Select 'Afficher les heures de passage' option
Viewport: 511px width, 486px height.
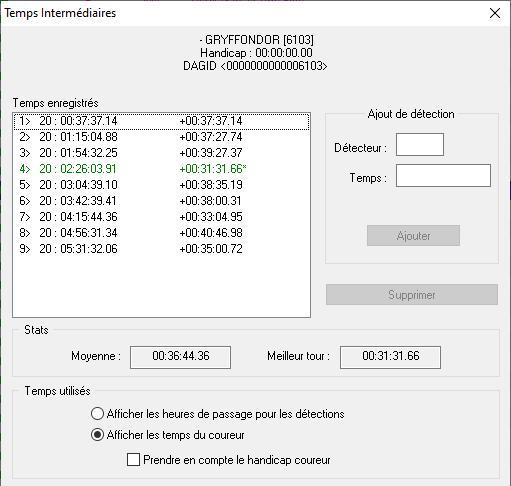(97, 414)
